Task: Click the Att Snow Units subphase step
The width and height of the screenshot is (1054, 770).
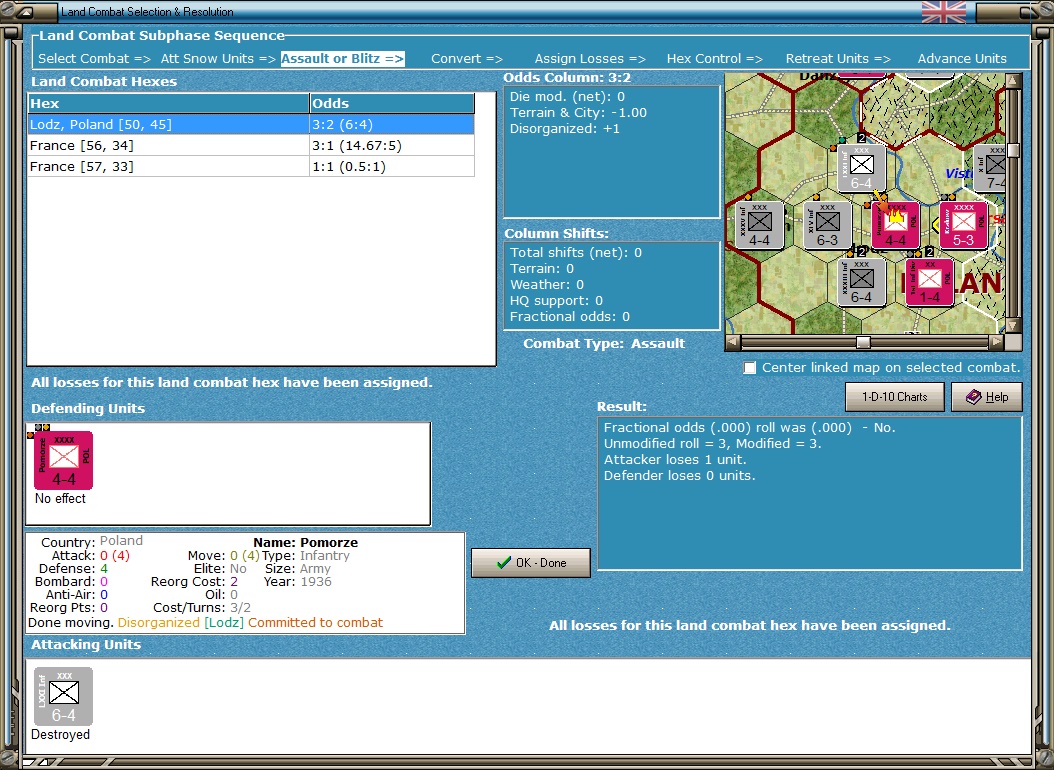Action: click(x=218, y=58)
